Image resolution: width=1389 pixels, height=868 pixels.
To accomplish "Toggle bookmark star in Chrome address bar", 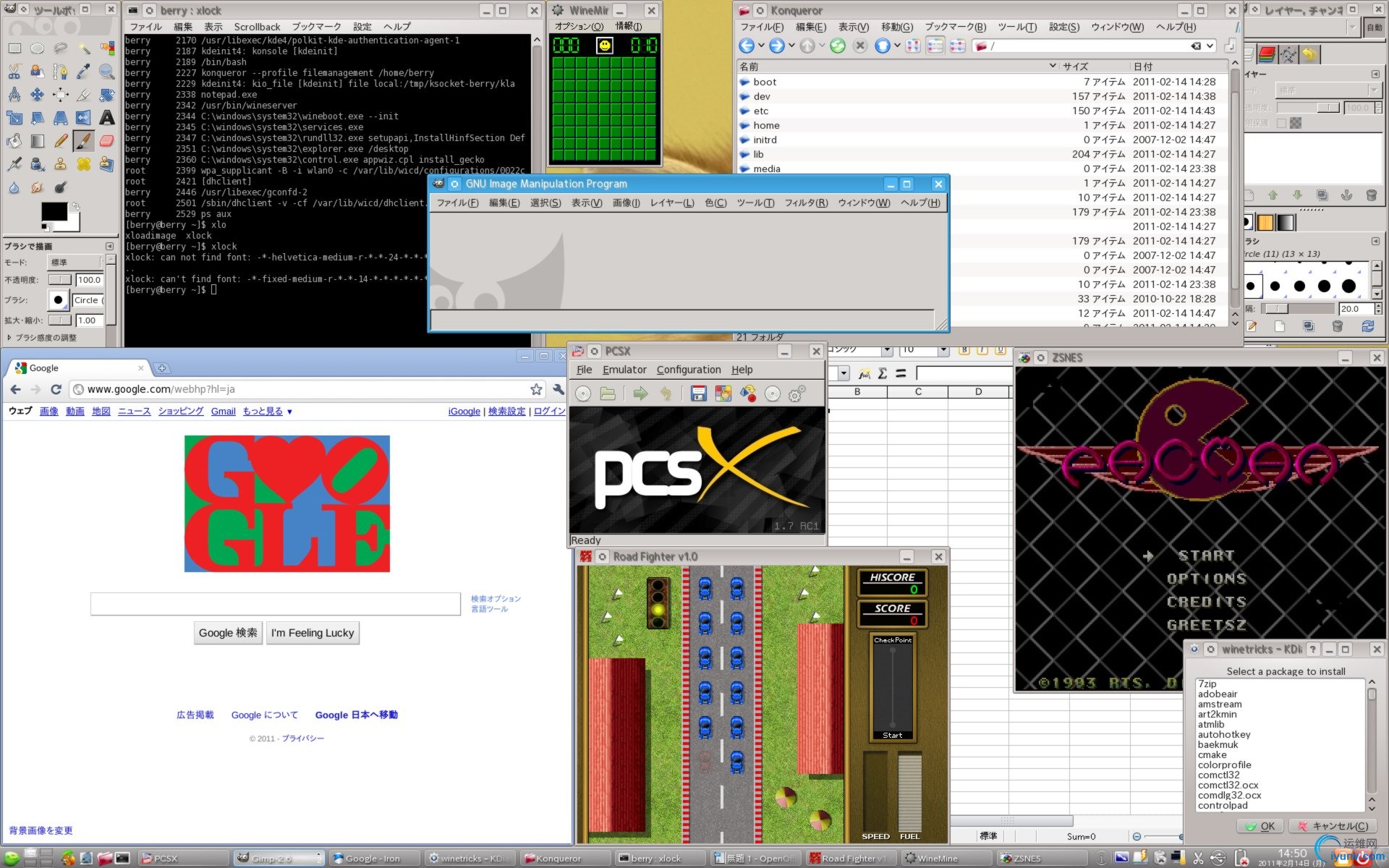I will coord(536,389).
